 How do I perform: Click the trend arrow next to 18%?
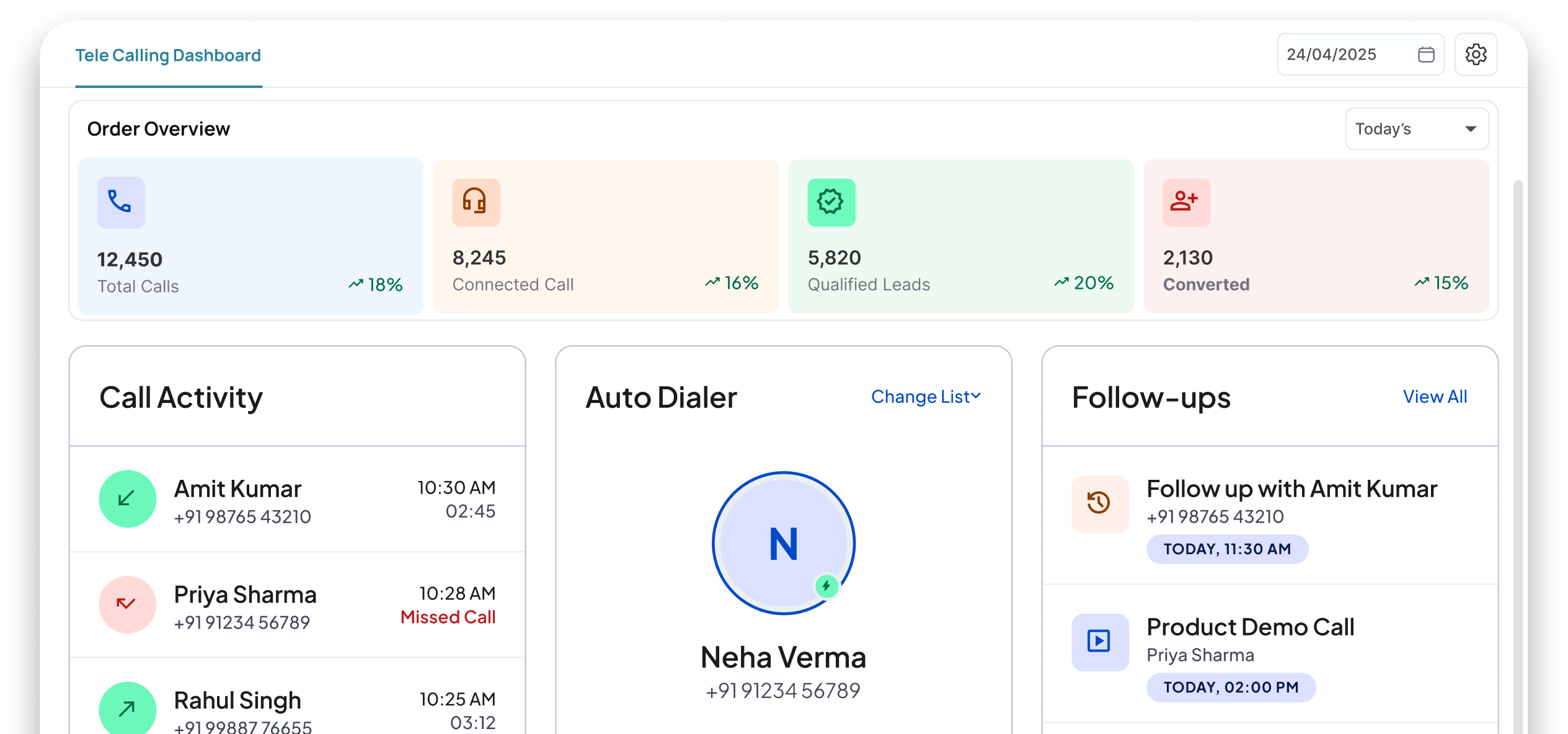(356, 284)
